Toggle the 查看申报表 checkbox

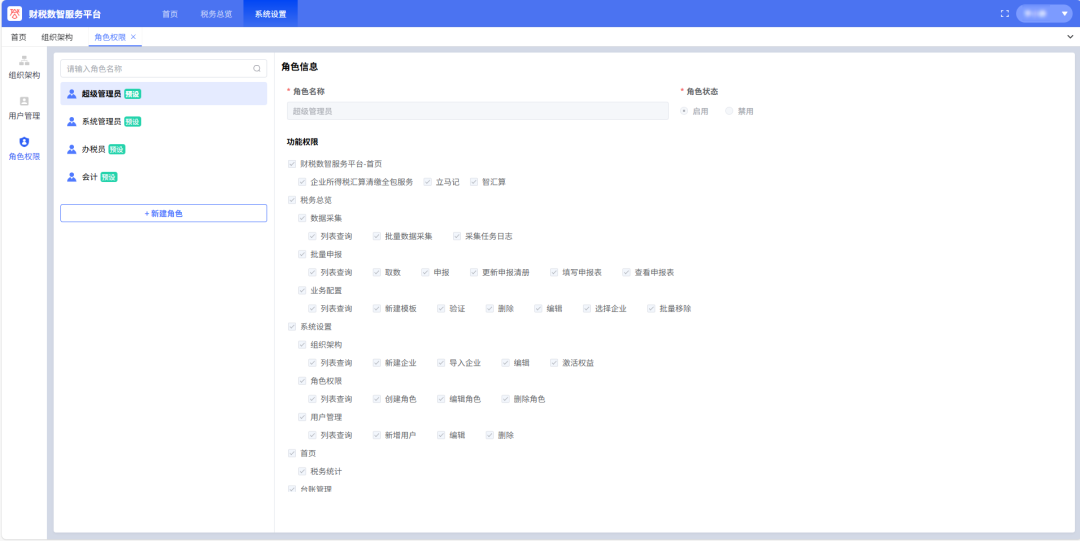pyautogui.click(x=626, y=272)
